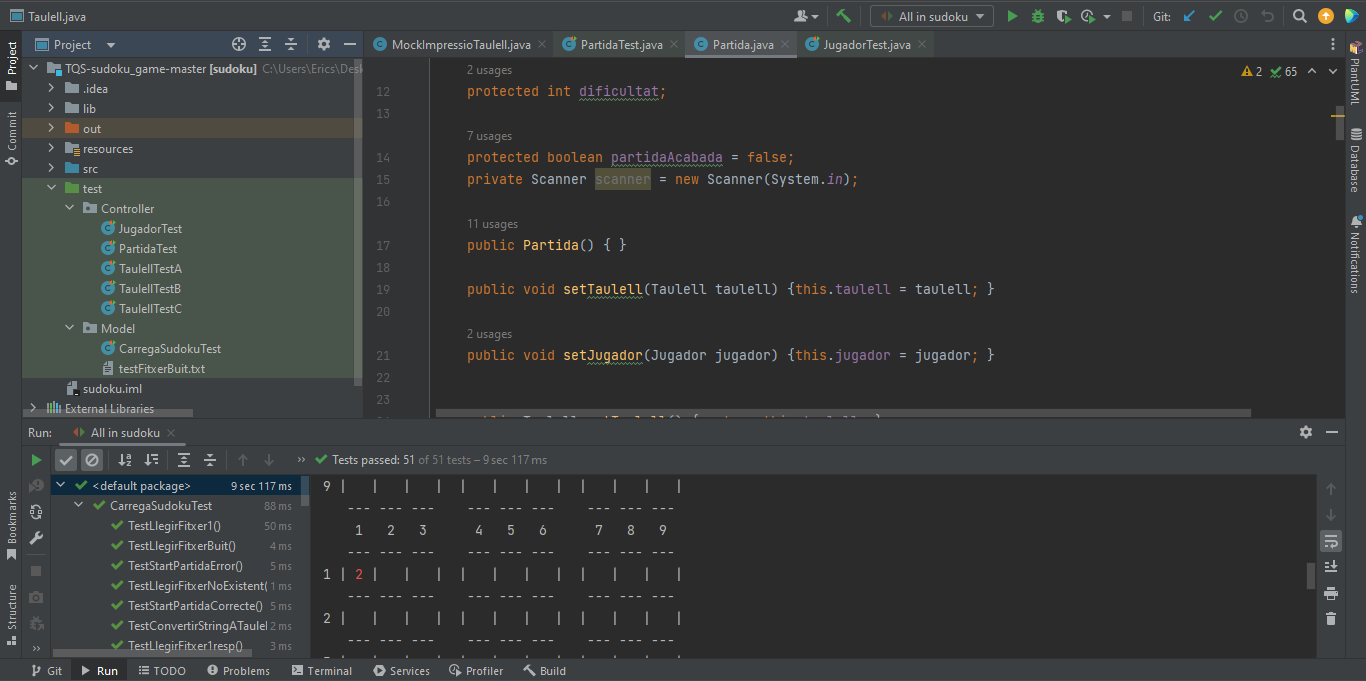Toggle show passed tests filter

click(x=66, y=460)
